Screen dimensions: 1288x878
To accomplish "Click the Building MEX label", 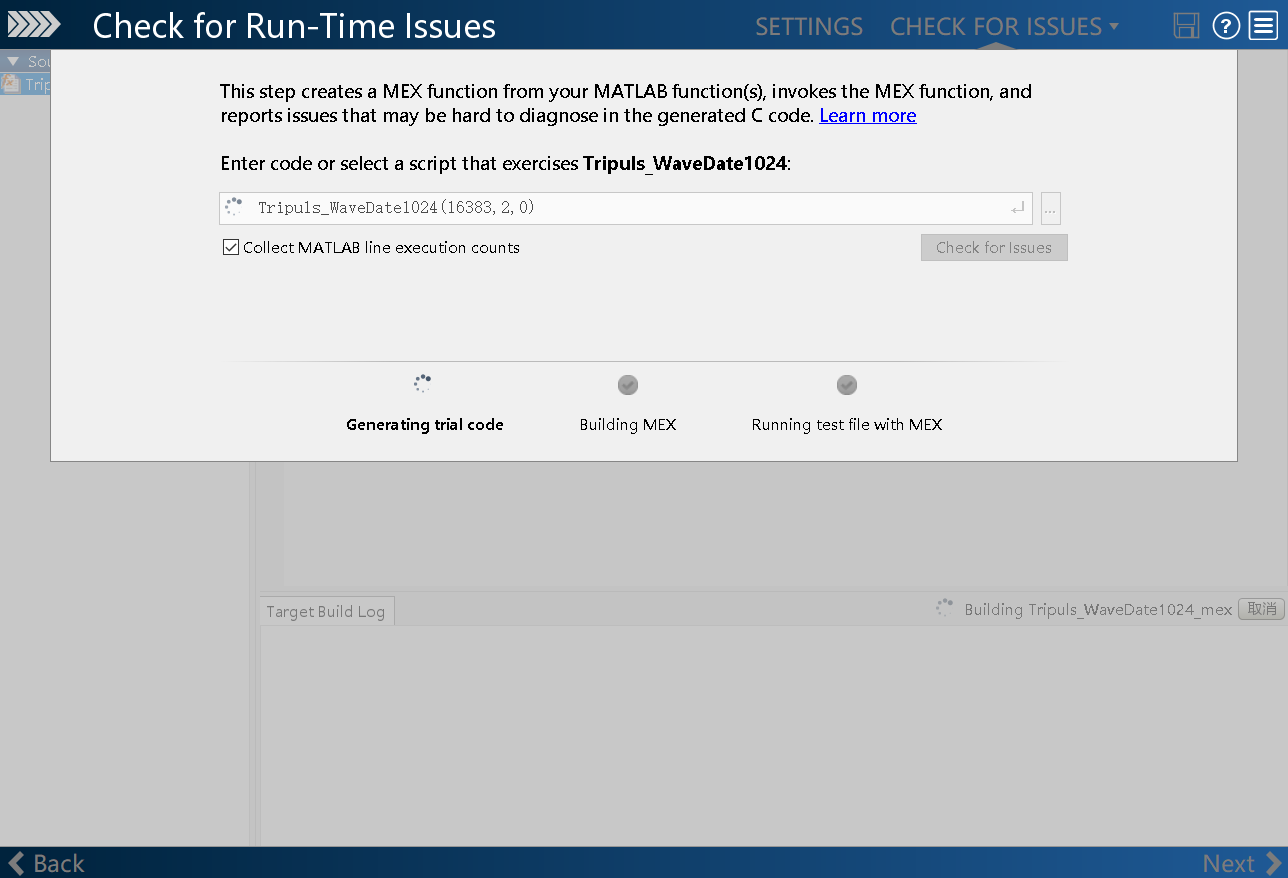I will pos(628,424).
